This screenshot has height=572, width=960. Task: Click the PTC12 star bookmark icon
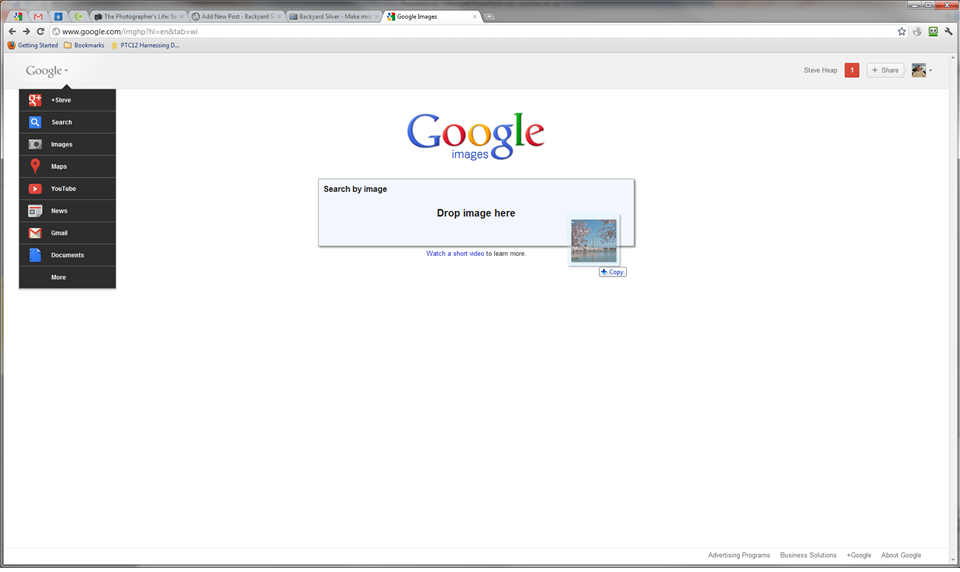click(x=114, y=45)
